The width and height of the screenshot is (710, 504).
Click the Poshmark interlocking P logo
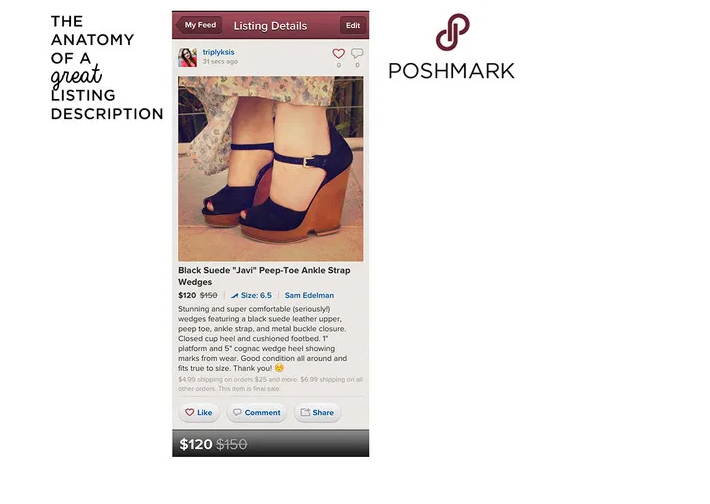[x=452, y=32]
